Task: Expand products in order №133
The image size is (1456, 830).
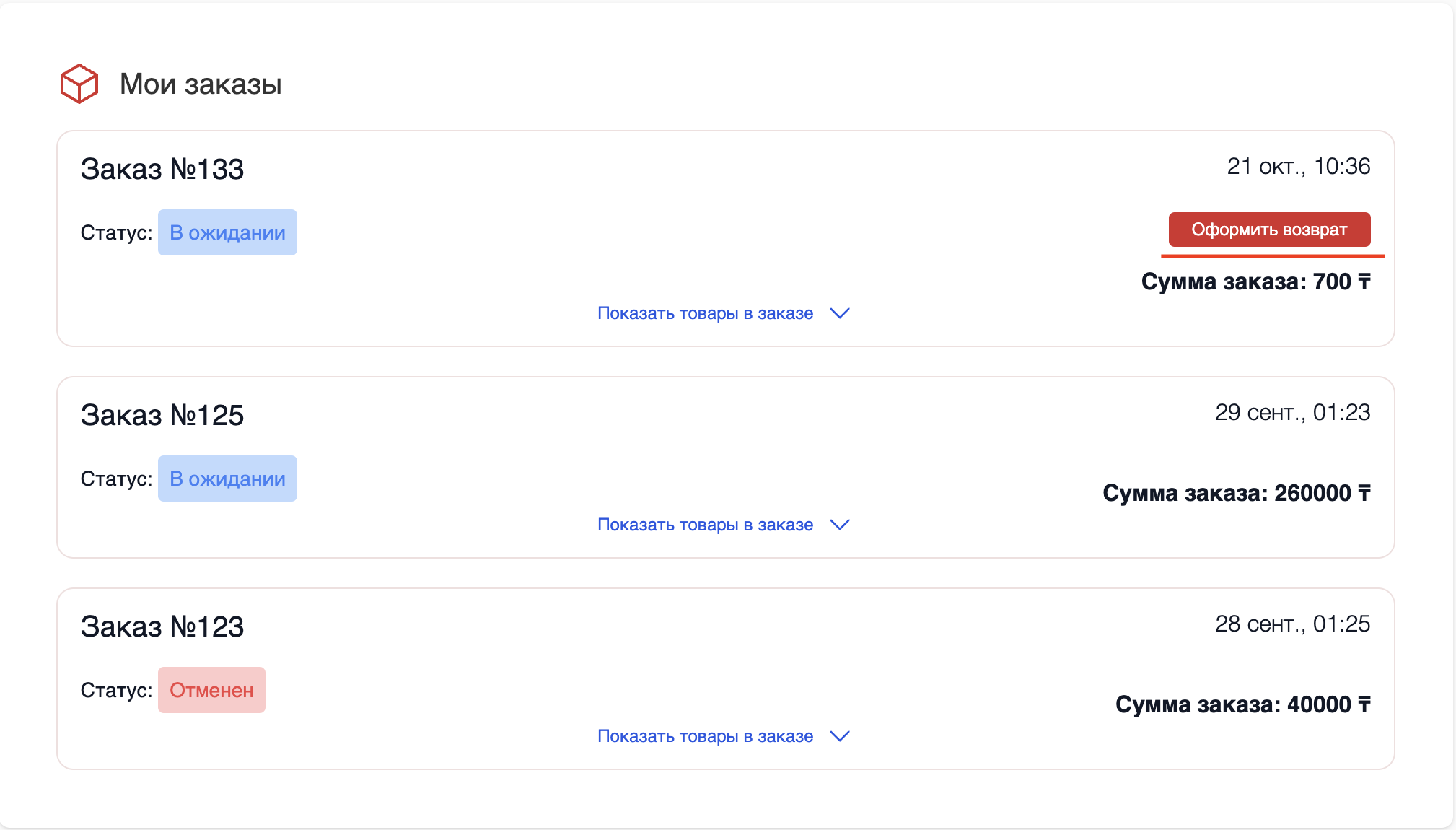Action: tap(705, 313)
